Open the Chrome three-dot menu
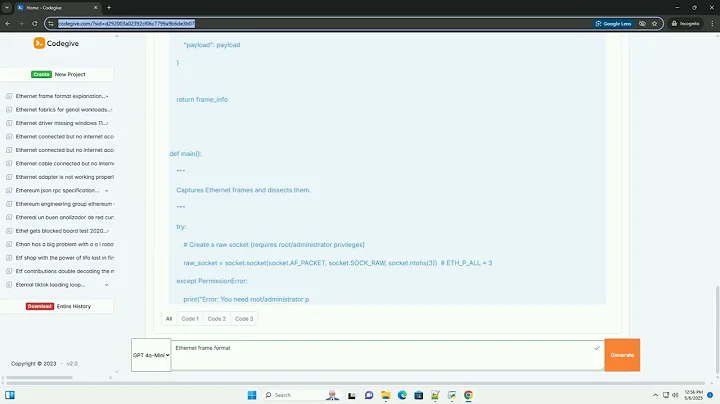The width and height of the screenshot is (720, 404). (x=712, y=23)
